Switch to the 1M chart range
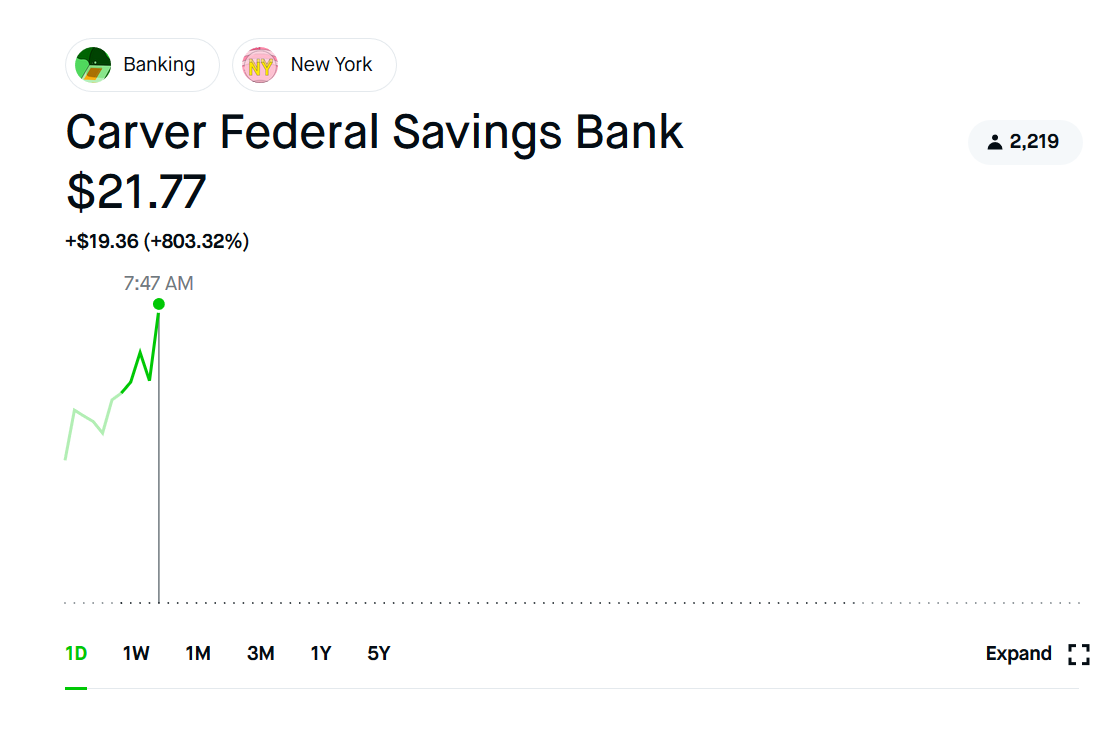Viewport: 1120px width, 736px height. point(198,654)
